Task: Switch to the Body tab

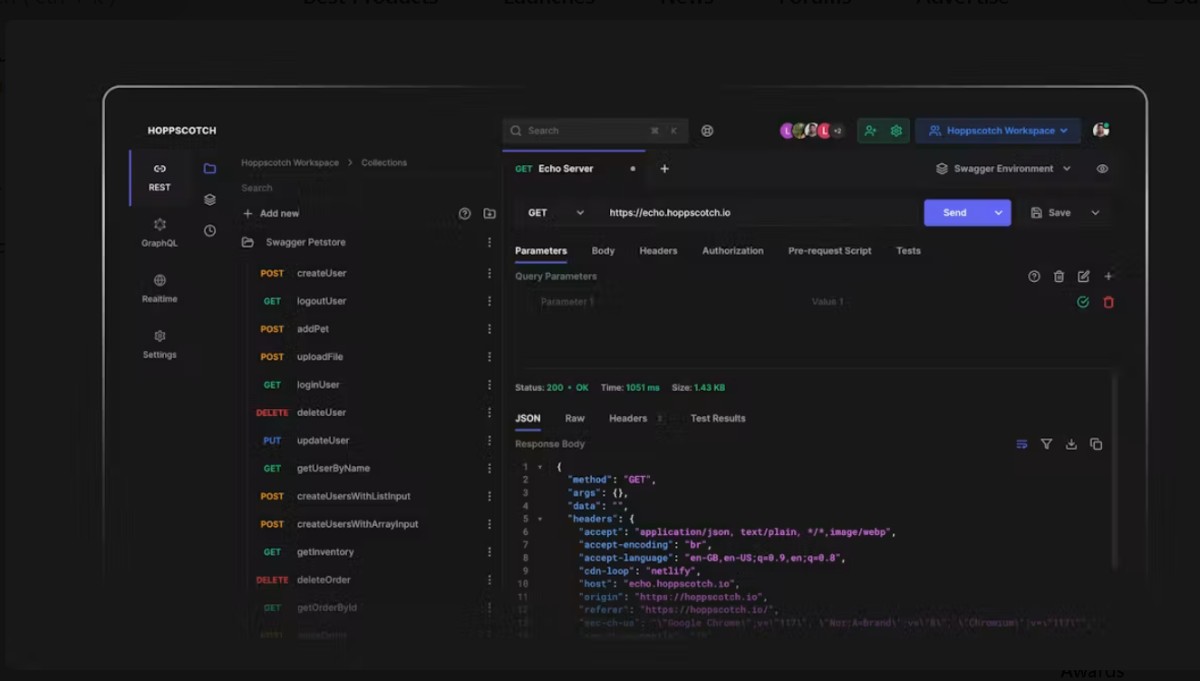Action: [603, 251]
